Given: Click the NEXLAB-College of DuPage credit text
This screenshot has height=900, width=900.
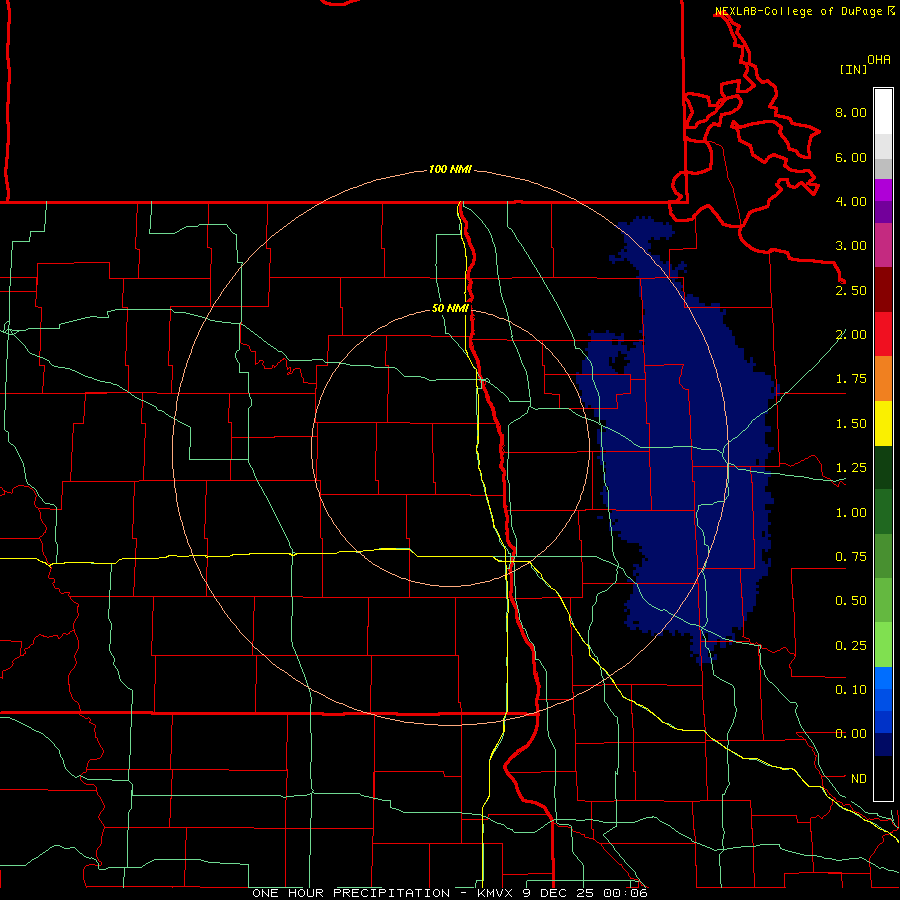Looking at the screenshot, I should pyautogui.click(x=800, y=11).
